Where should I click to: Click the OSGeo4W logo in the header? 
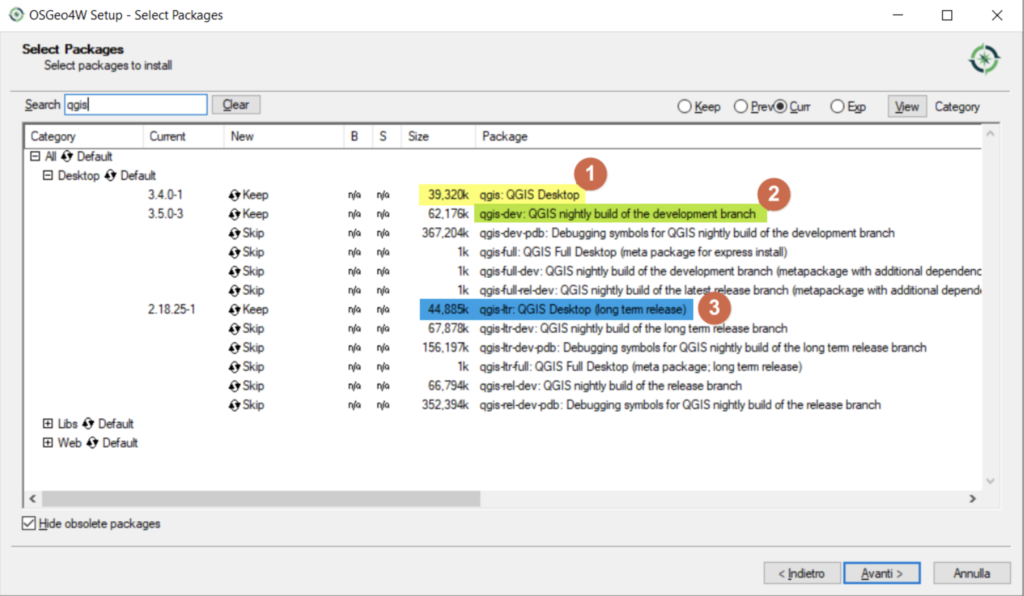point(984,59)
